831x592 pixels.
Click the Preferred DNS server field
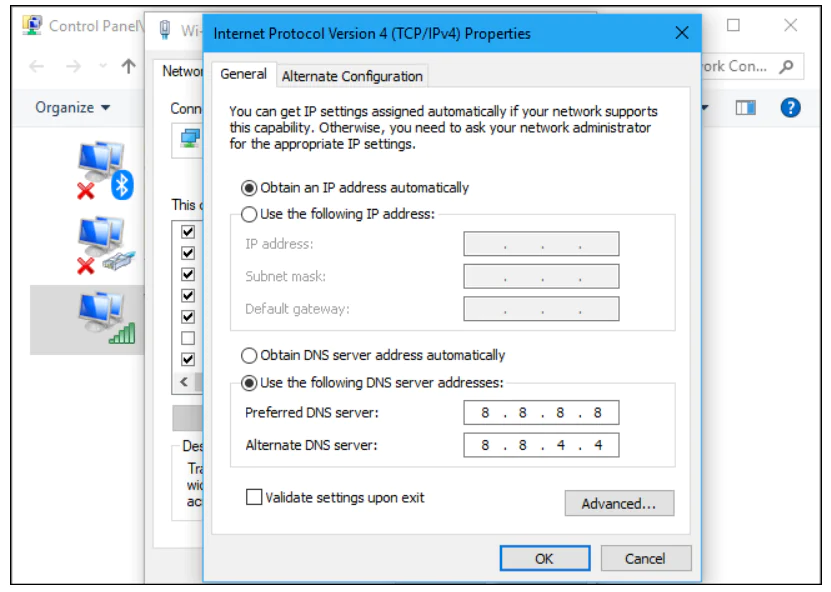tap(541, 413)
